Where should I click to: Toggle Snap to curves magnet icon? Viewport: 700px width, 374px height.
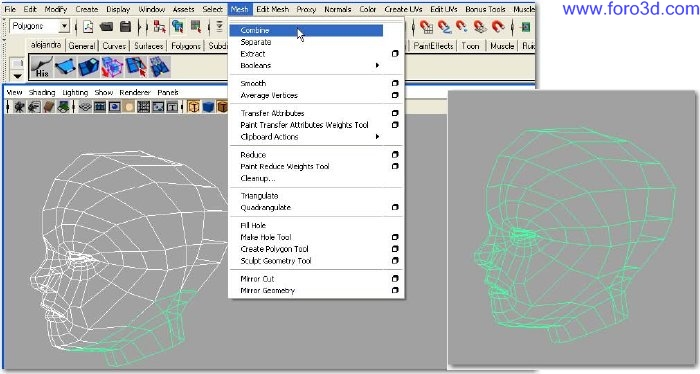tap(445, 27)
